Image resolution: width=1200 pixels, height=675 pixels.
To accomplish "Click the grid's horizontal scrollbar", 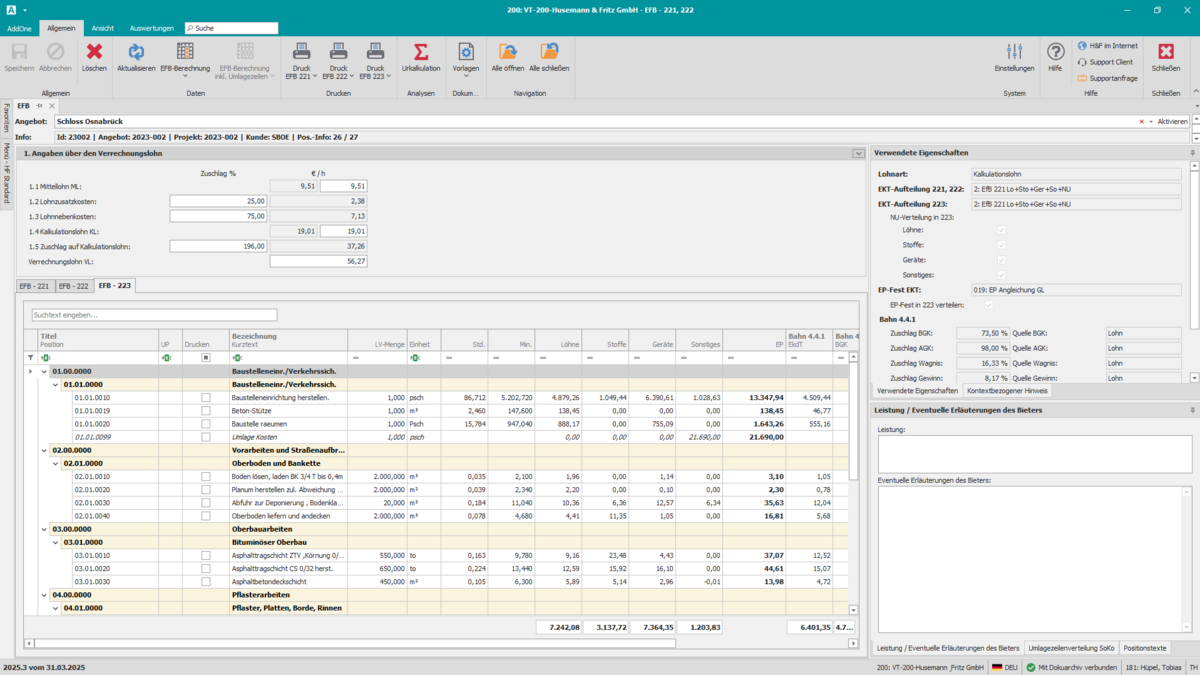I will click(x=350, y=643).
